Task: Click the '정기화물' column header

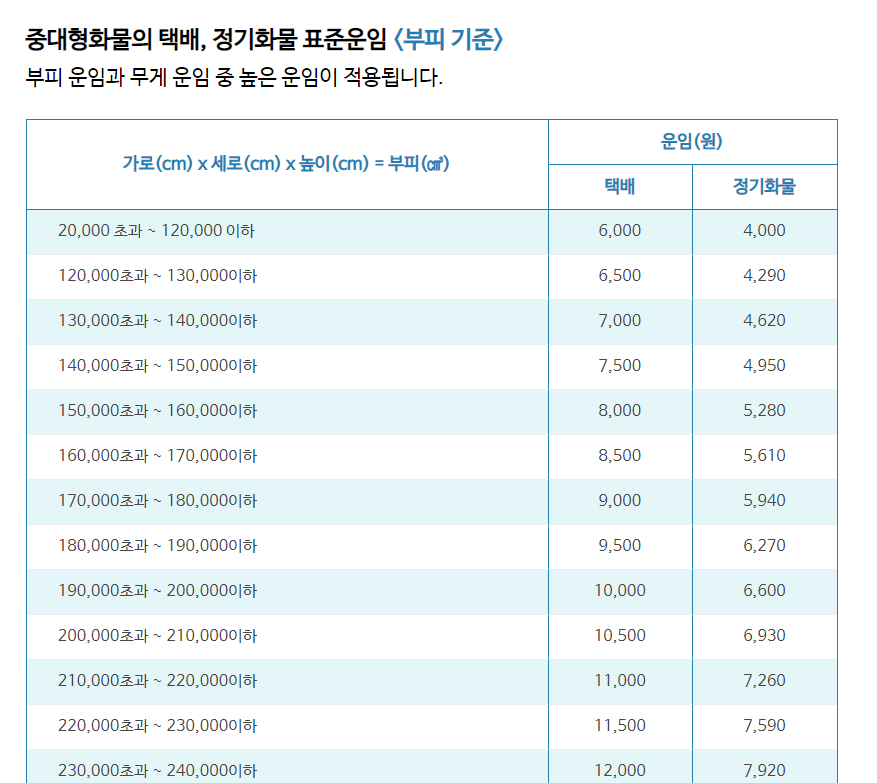Action: (764, 186)
